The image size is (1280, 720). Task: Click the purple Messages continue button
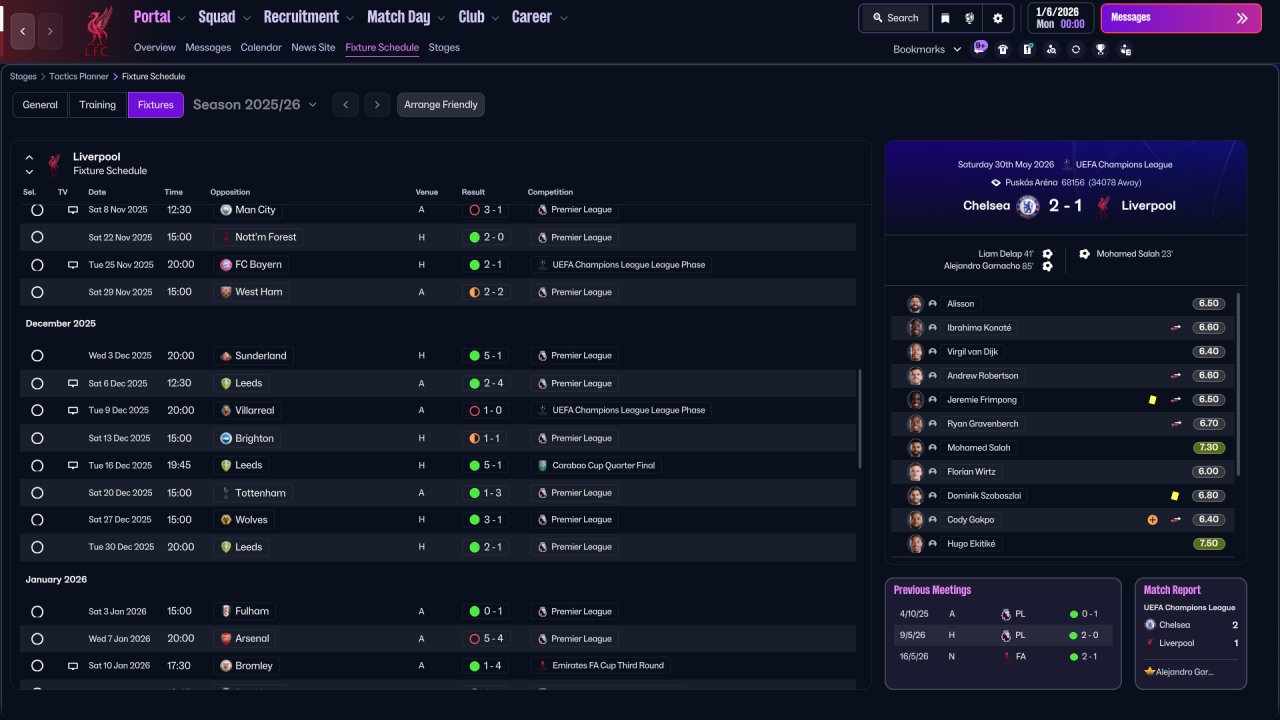tap(1181, 18)
